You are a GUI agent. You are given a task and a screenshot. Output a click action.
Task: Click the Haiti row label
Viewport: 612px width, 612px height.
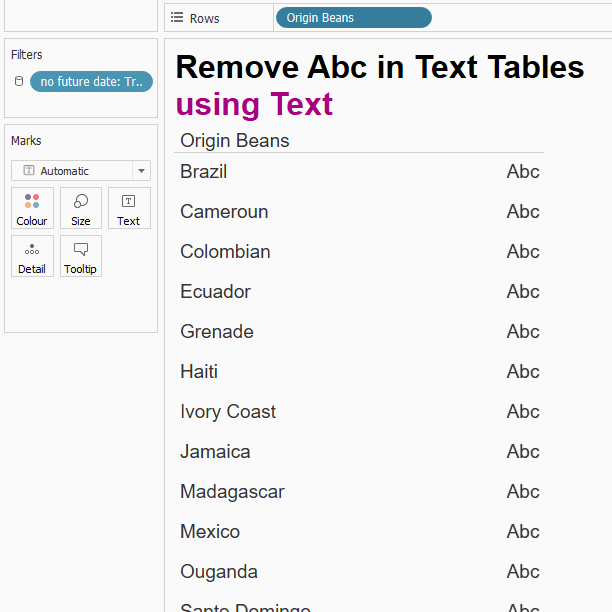coord(199,372)
